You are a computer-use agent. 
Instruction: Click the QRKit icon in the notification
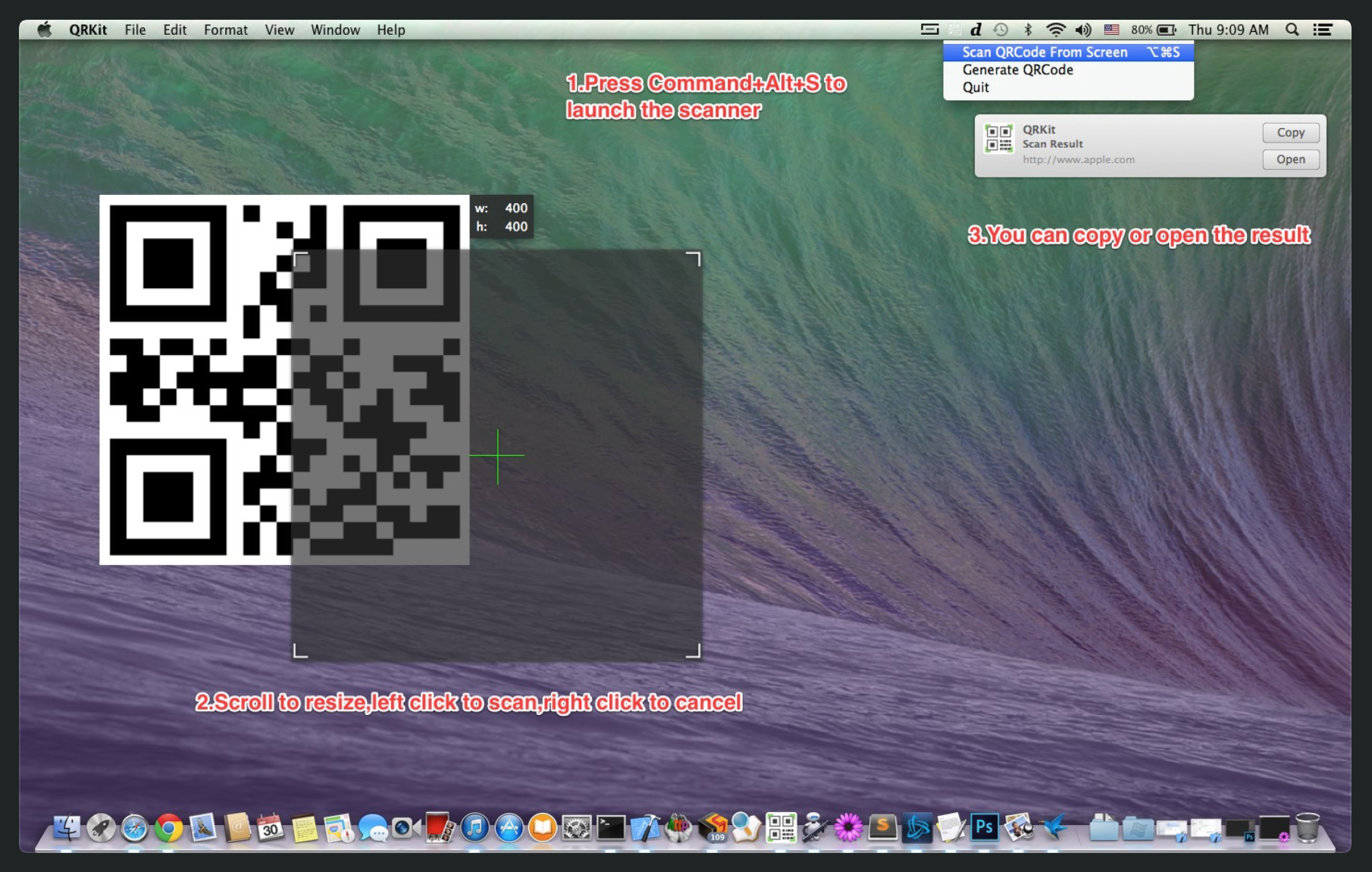(998, 139)
